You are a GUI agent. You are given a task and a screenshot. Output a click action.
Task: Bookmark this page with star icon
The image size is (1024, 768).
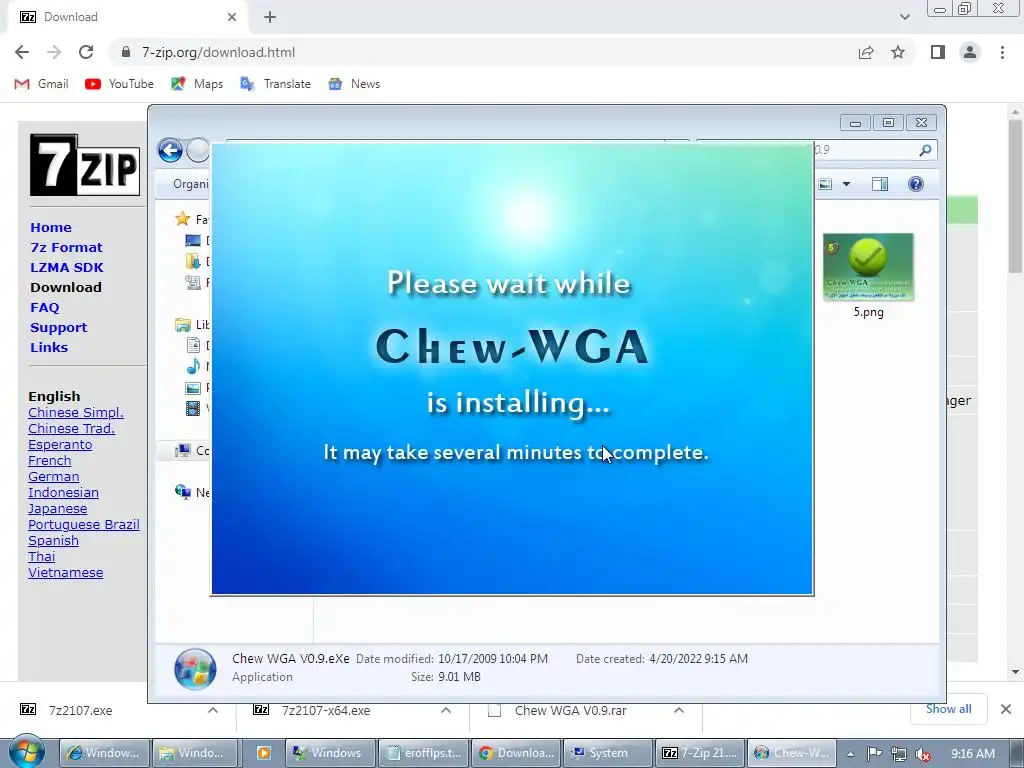898,52
